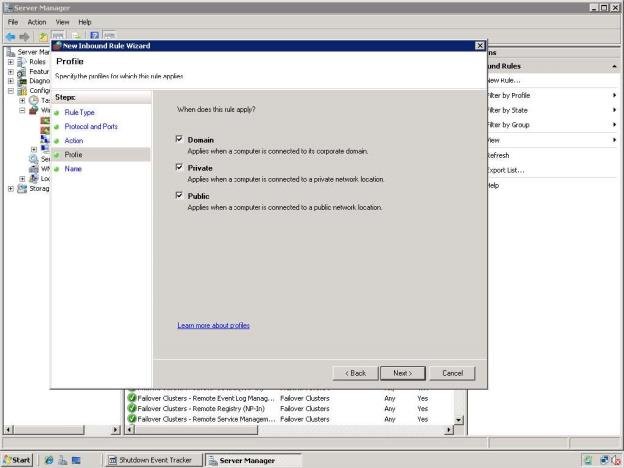Viewport: 624px width, 468px height.
Task: Click the Diagnostics node icon in tree
Action: (22, 81)
